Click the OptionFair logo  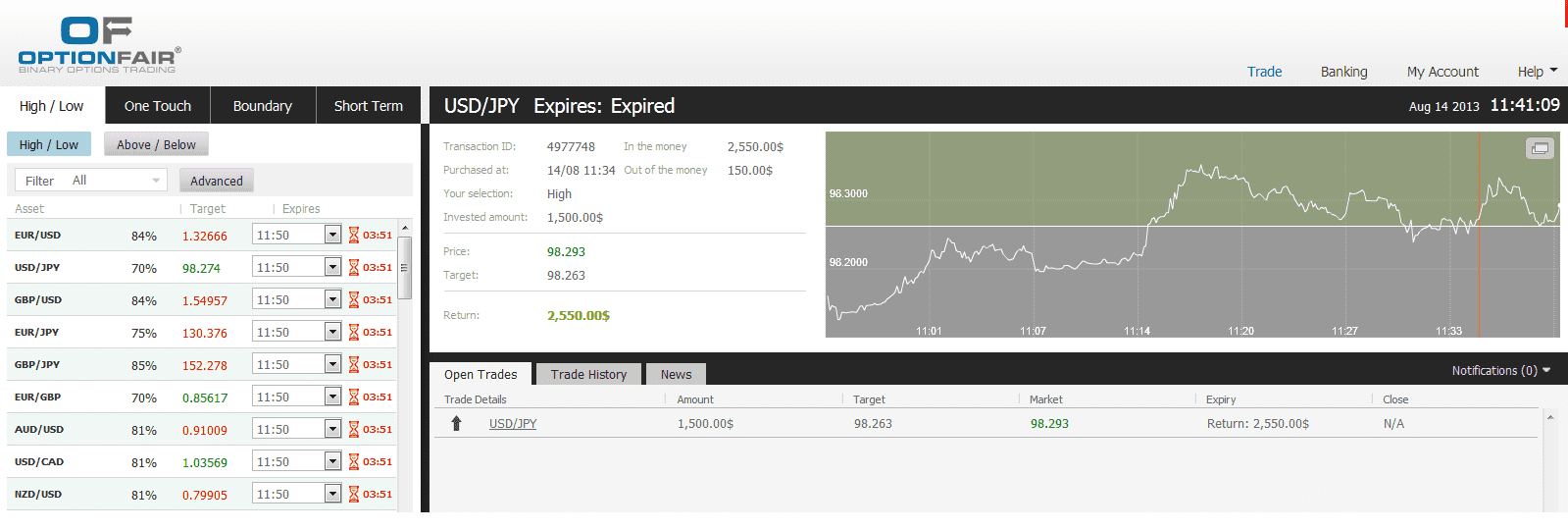pos(99,45)
